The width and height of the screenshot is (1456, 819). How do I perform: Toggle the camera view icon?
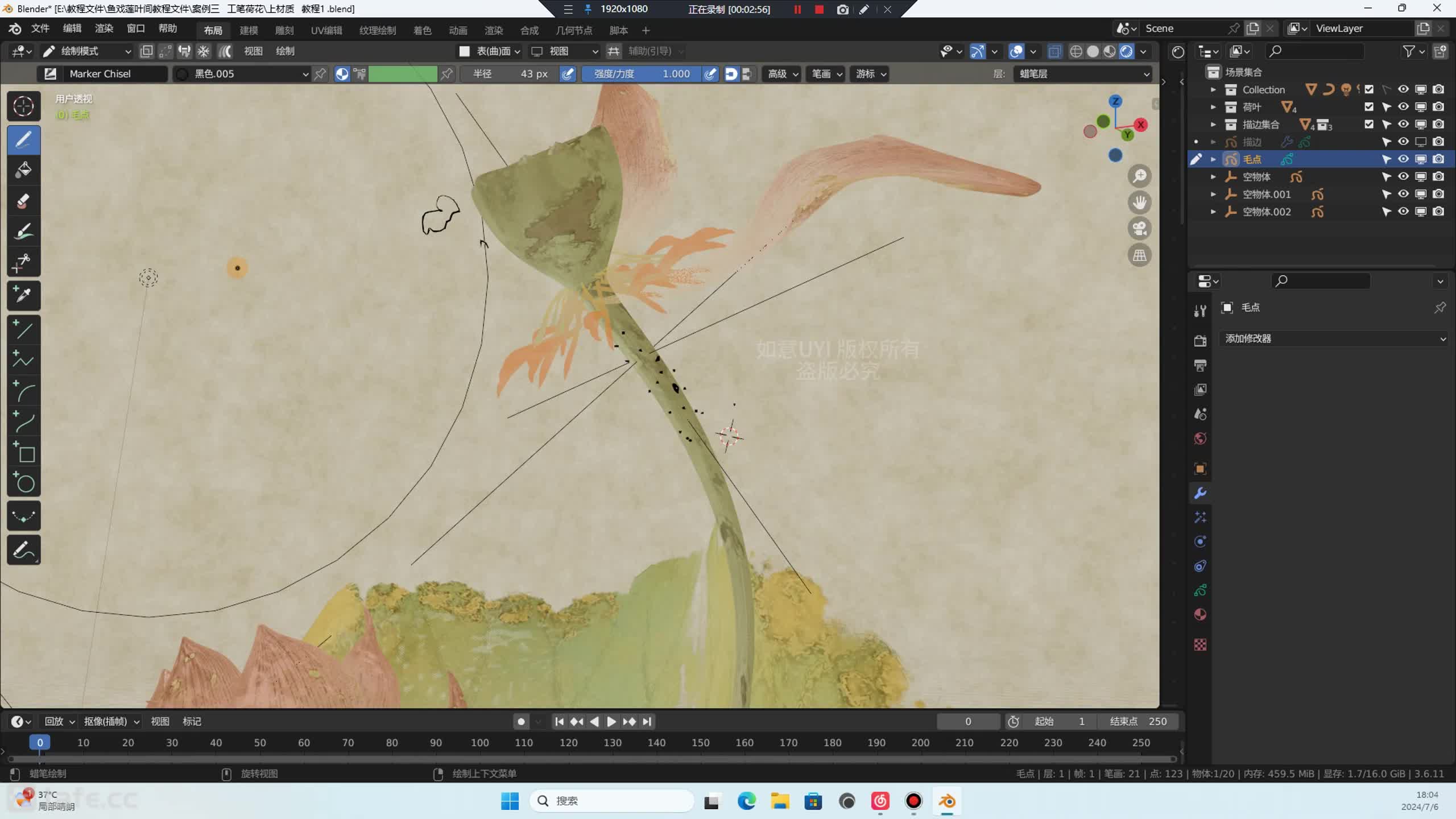pyautogui.click(x=1140, y=229)
